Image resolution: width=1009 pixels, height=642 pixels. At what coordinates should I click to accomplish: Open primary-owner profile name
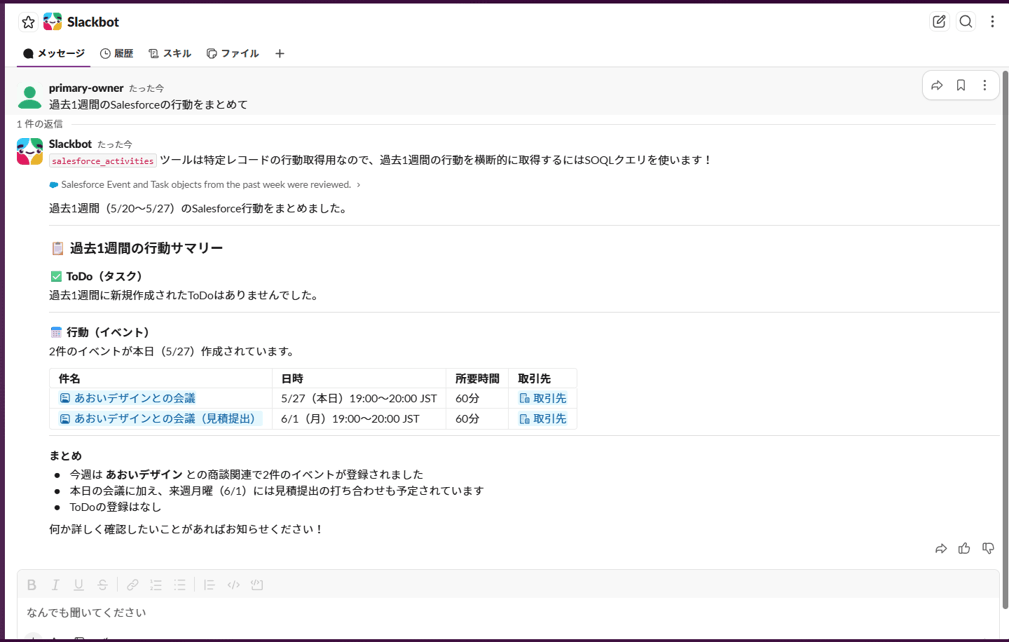coord(86,88)
